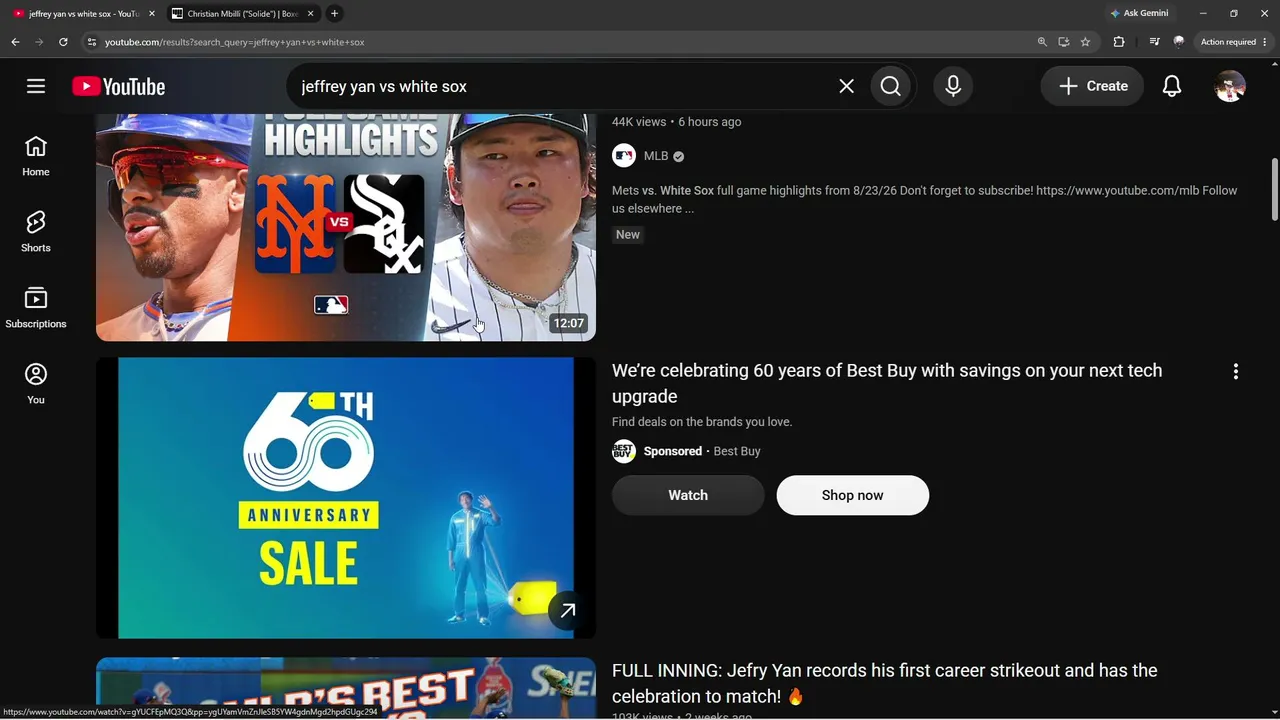Open Best Buy advertiser logo

[624, 451]
